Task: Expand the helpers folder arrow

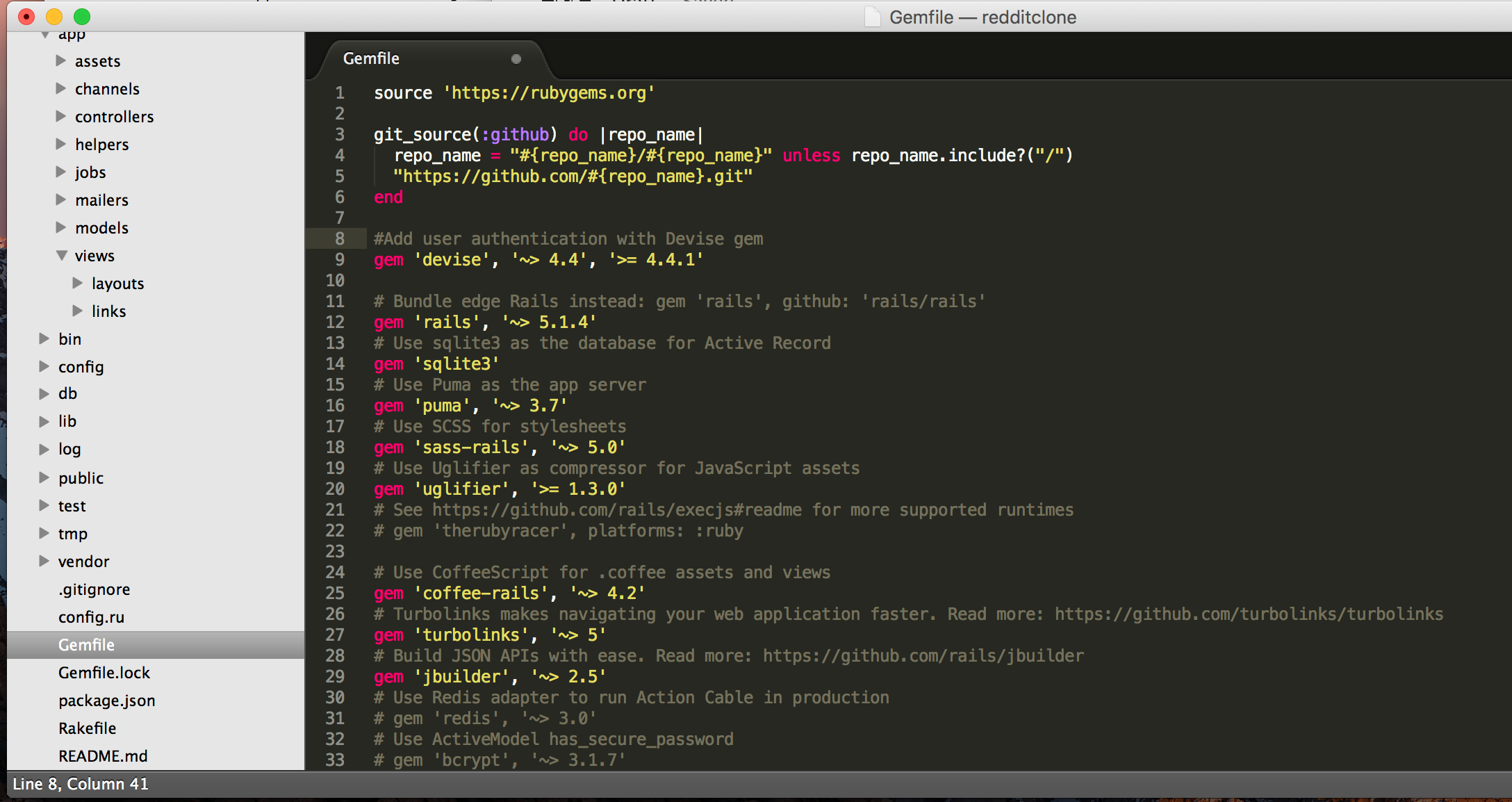Action: (60, 144)
